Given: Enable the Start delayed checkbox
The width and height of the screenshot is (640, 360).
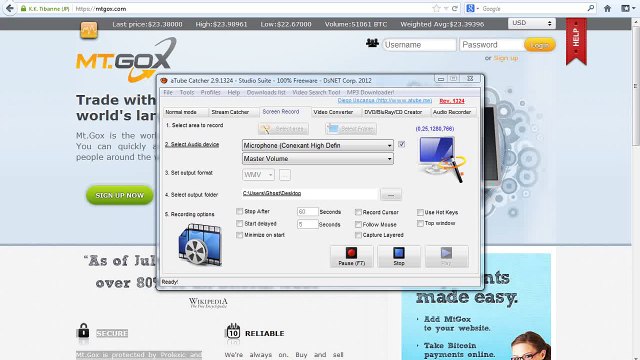Looking at the screenshot, I should click(240, 224).
